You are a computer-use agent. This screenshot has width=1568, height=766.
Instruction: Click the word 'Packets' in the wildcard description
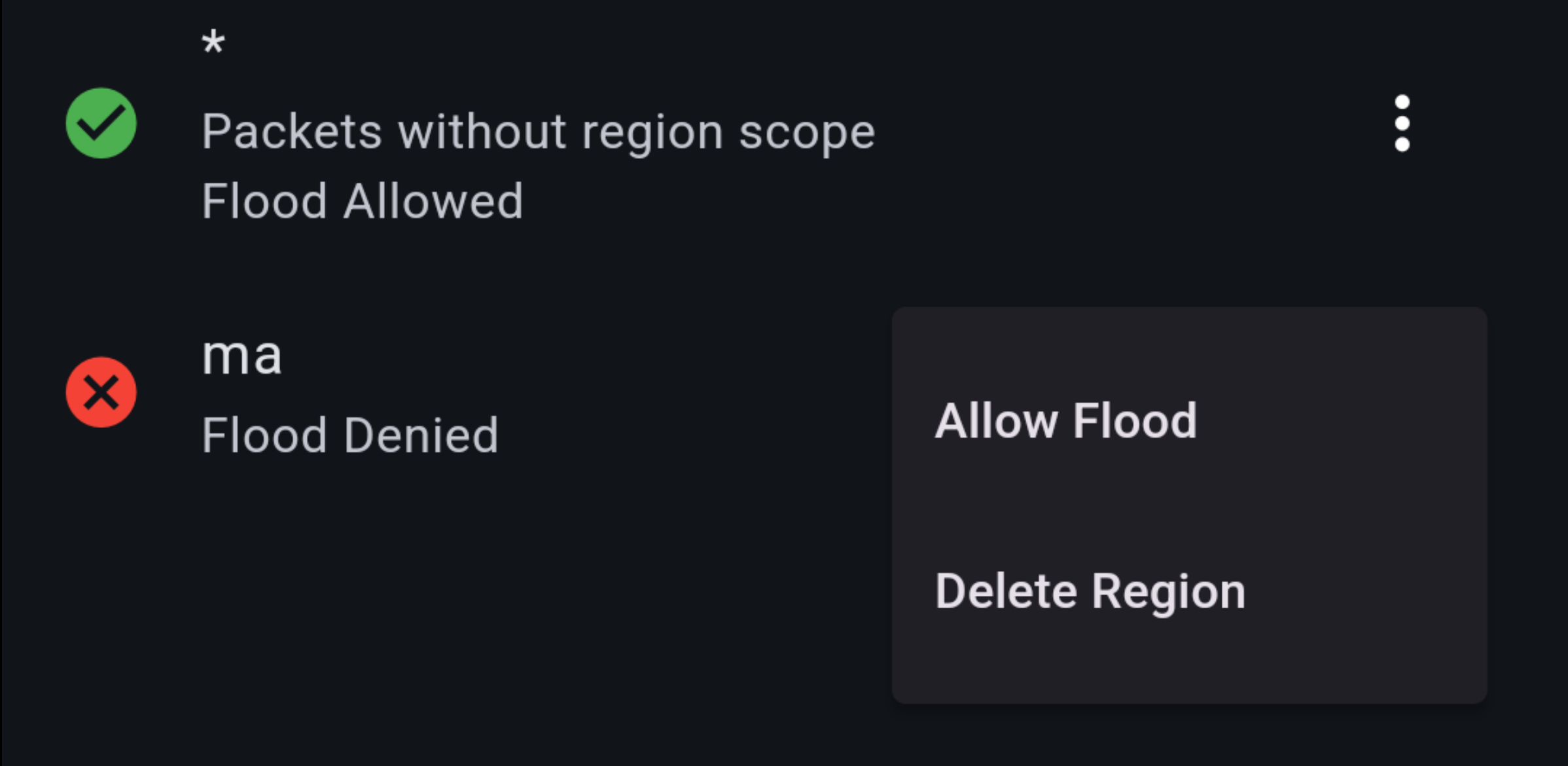pyautogui.click(x=292, y=132)
